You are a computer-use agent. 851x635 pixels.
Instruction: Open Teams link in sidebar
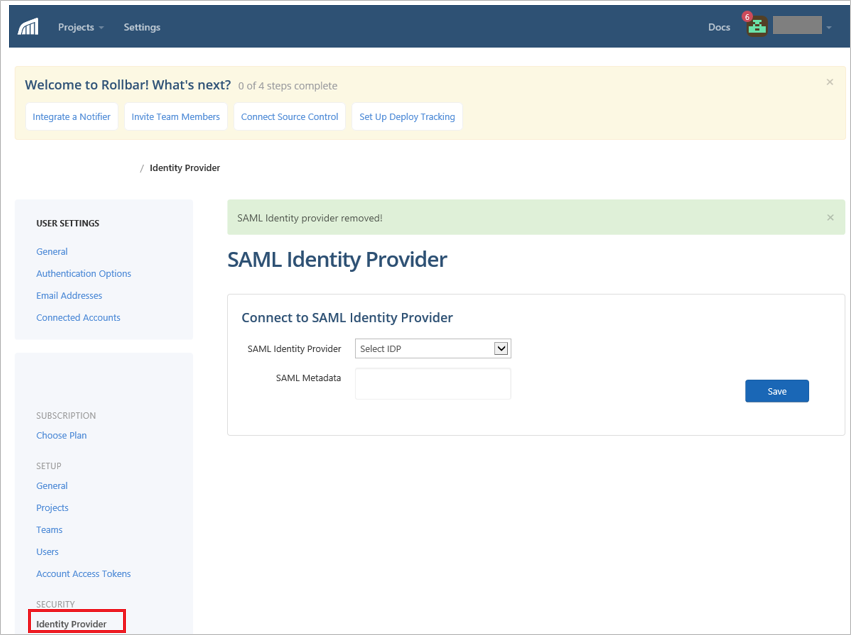tap(49, 530)
